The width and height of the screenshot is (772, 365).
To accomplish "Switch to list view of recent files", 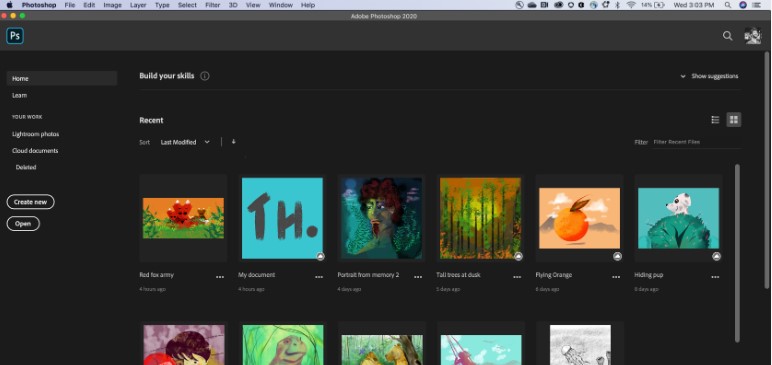I will point(715,120).
